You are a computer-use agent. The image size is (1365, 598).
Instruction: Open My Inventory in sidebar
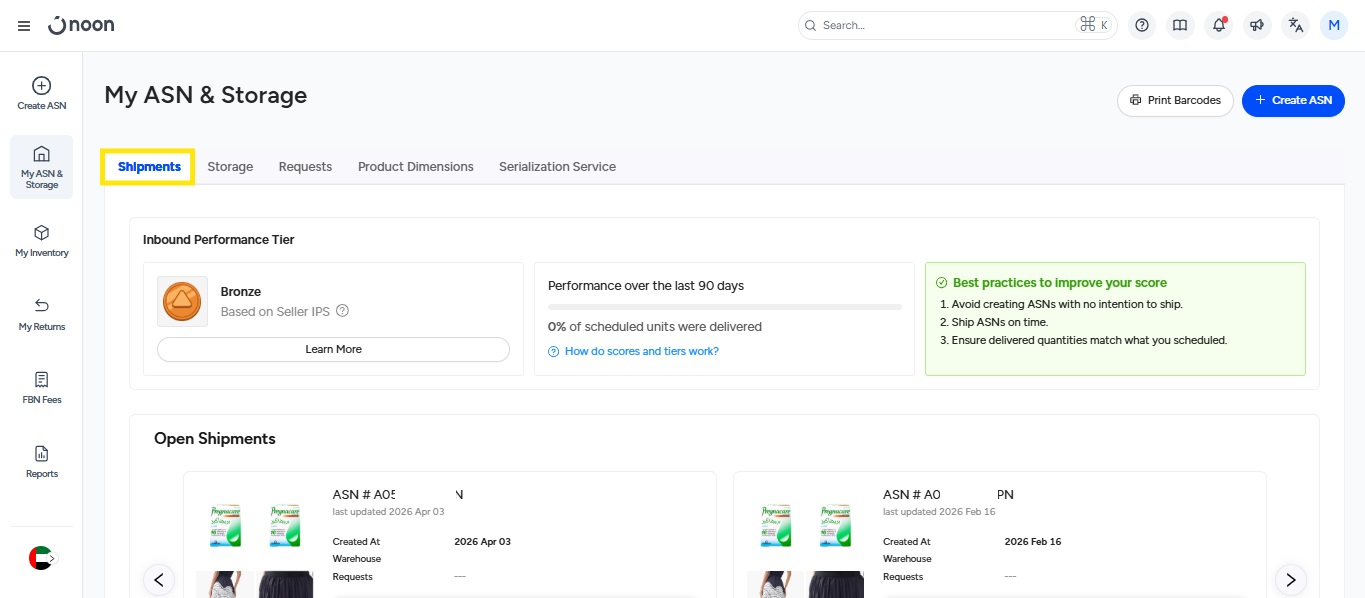pyautogui.click(x=42, y=241)
